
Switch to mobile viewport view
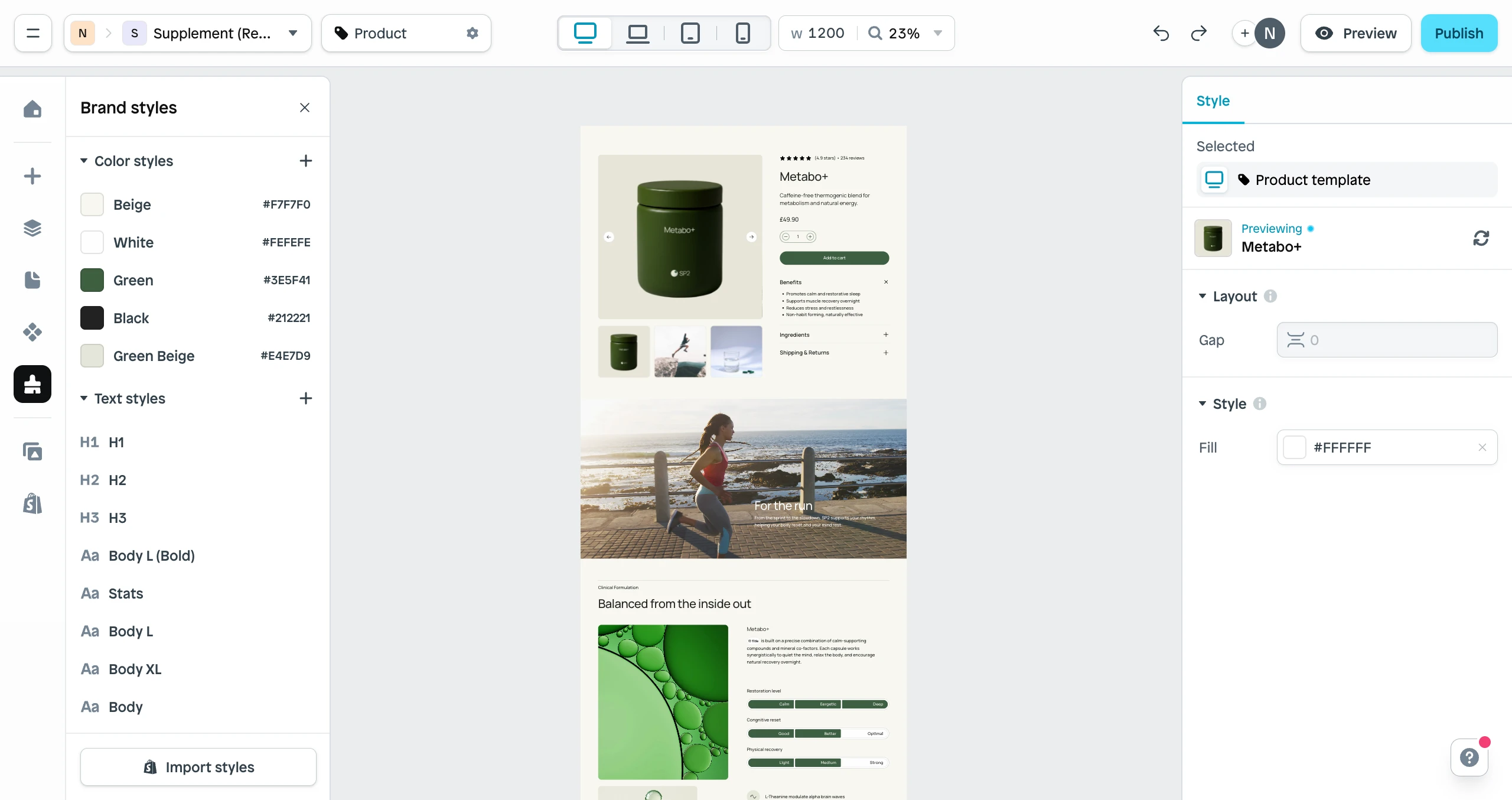pos(742,33)
